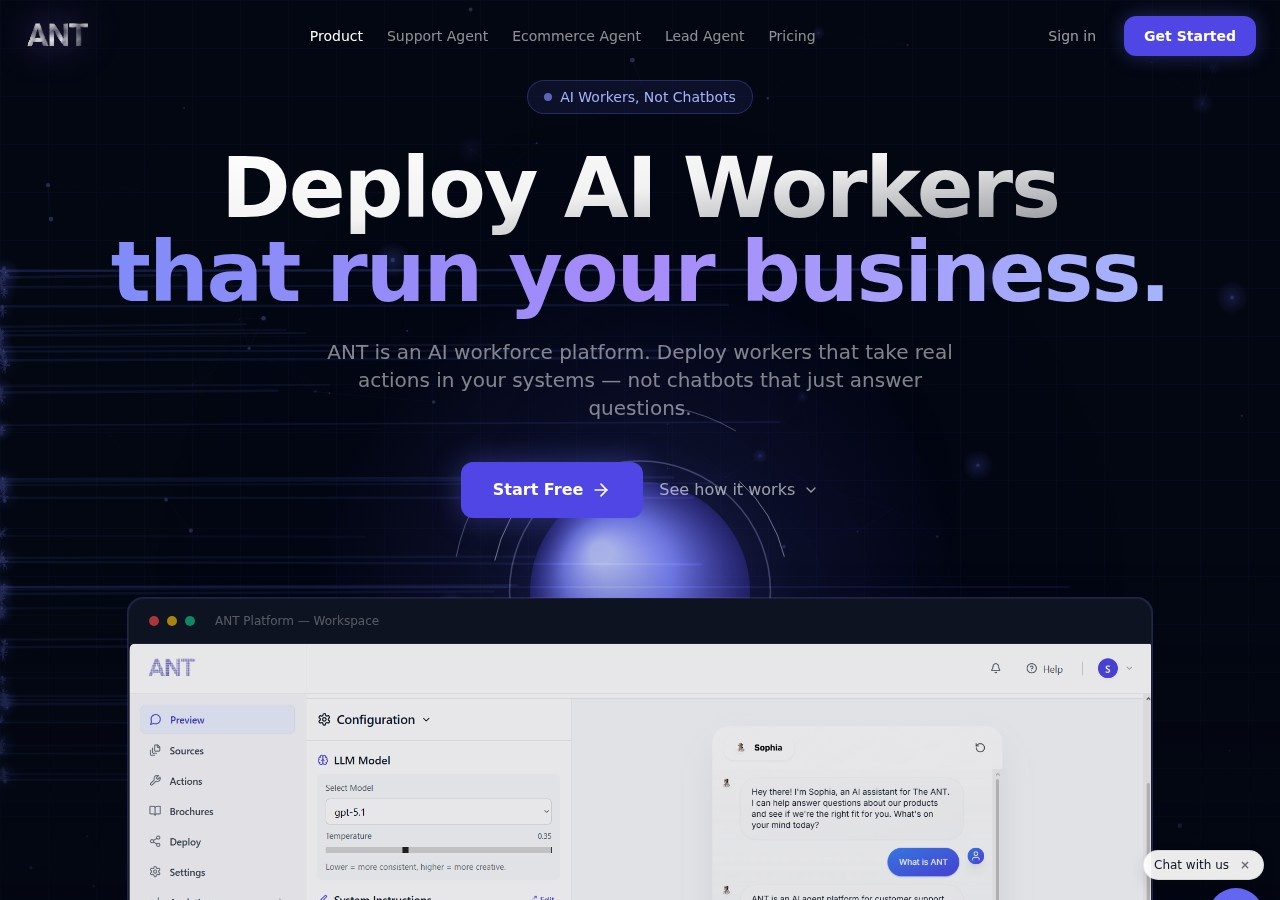The height and width of the screenshot is (900, 1280).
Task: Open the Product menu
Action: tap(336, 36)
